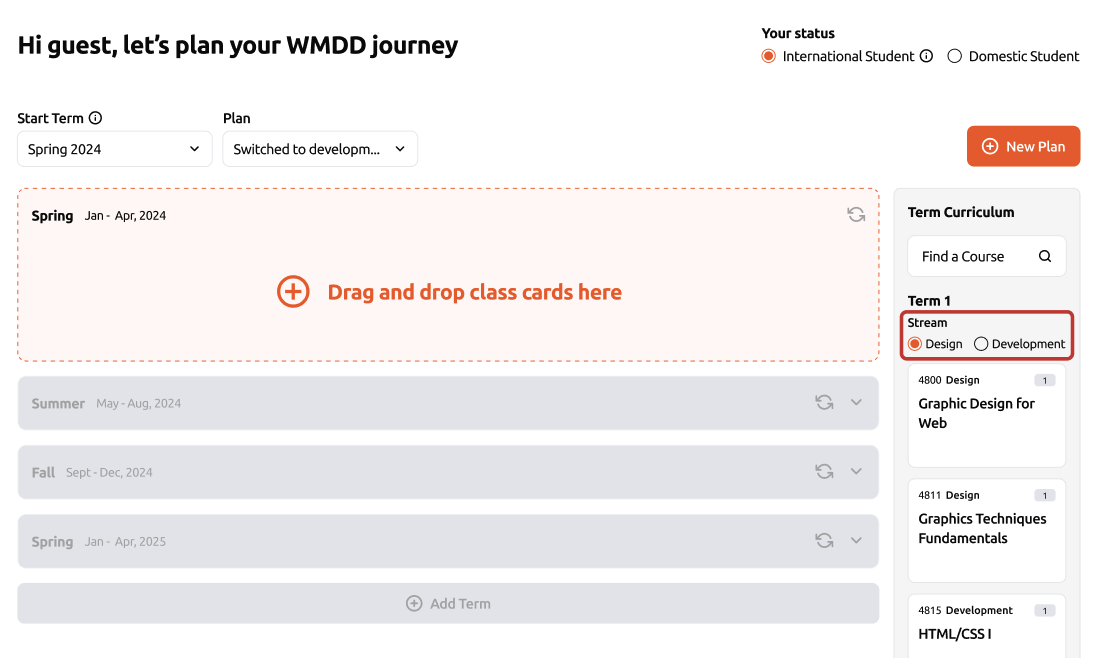Viewport: 1108px width, 658px height.
Task: Click the plus circle icon in drop zone
Action: pos(293,292)
